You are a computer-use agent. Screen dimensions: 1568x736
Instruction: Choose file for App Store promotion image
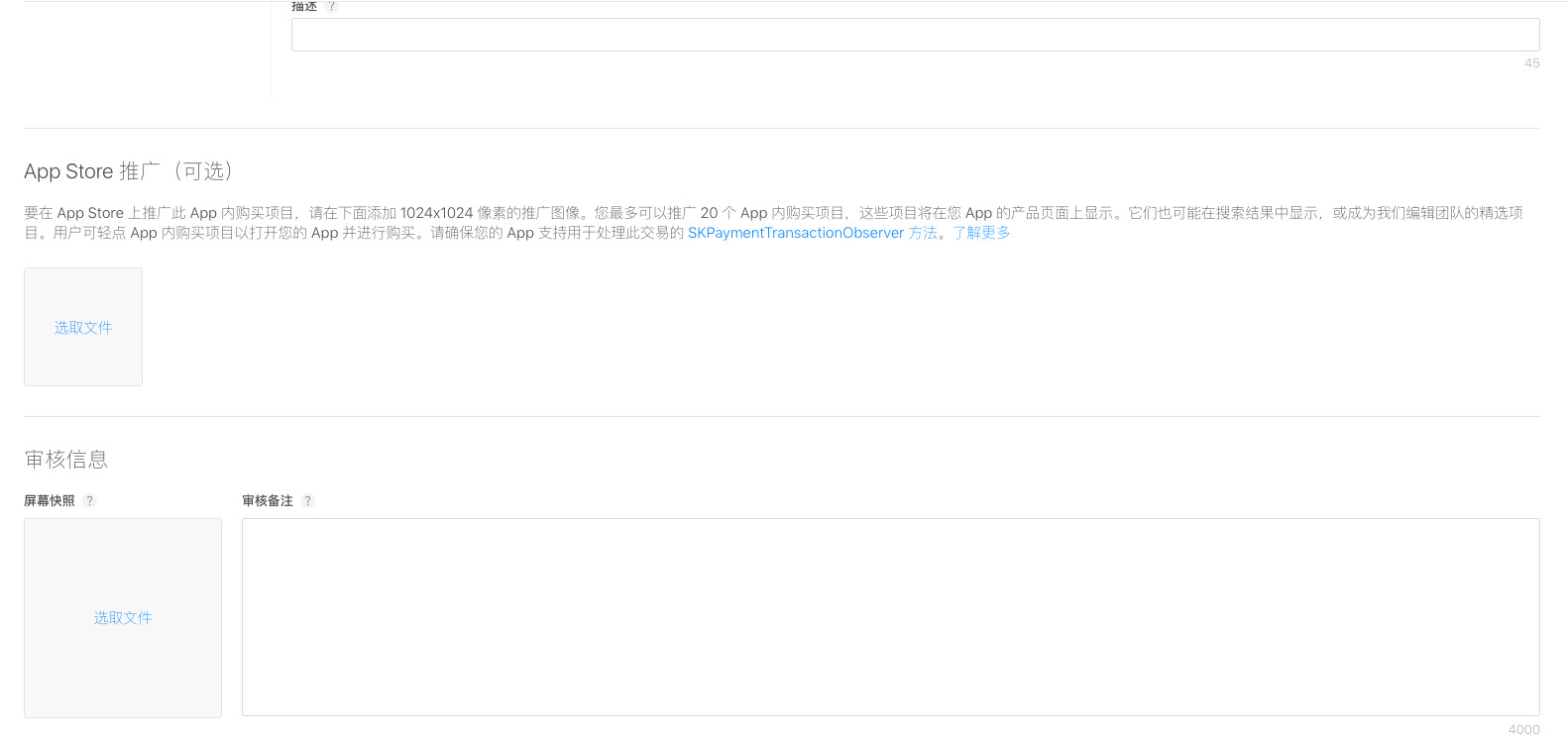click(83, 328)
